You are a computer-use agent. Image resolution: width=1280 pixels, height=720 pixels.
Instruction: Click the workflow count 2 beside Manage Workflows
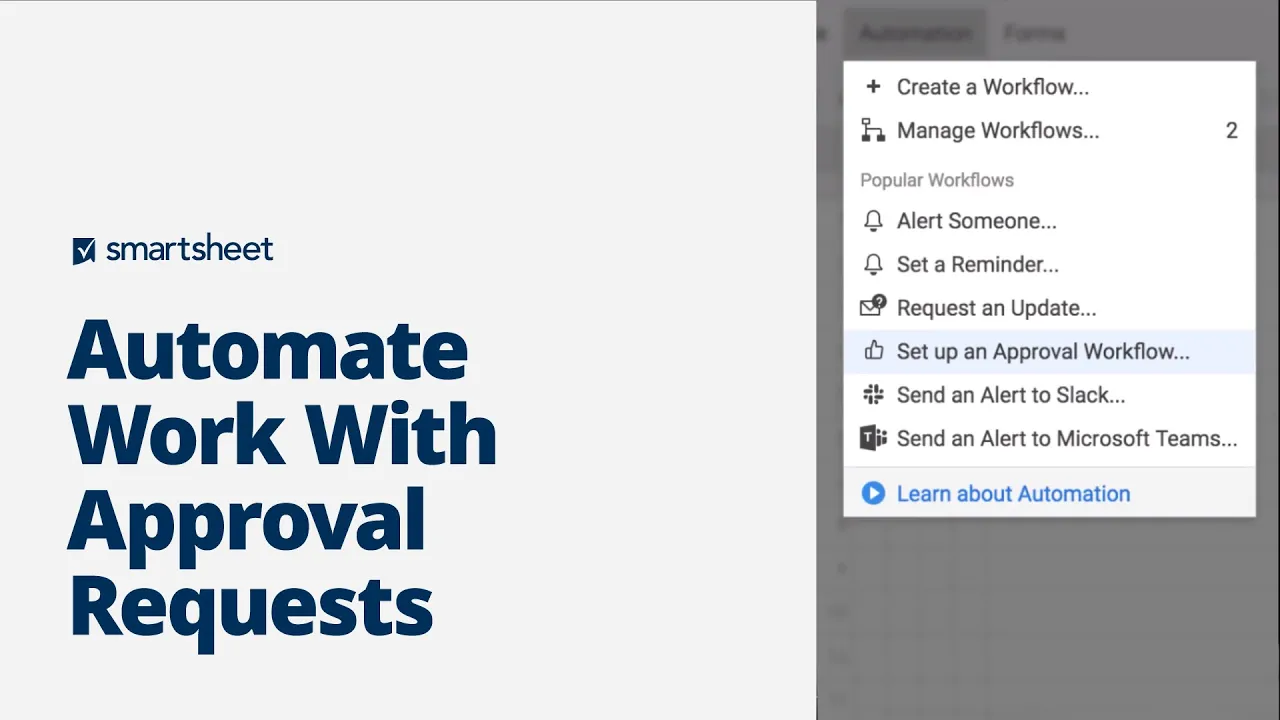pos(1232,131)
